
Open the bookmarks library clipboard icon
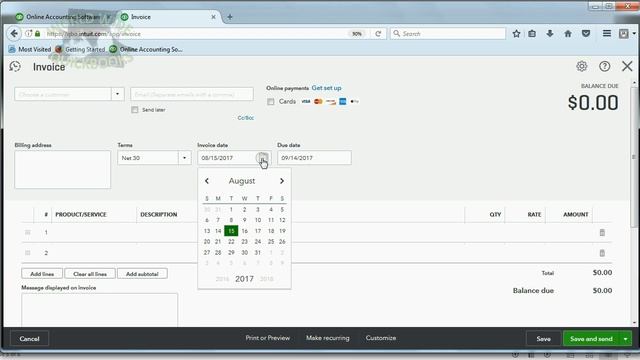point(532,33)
